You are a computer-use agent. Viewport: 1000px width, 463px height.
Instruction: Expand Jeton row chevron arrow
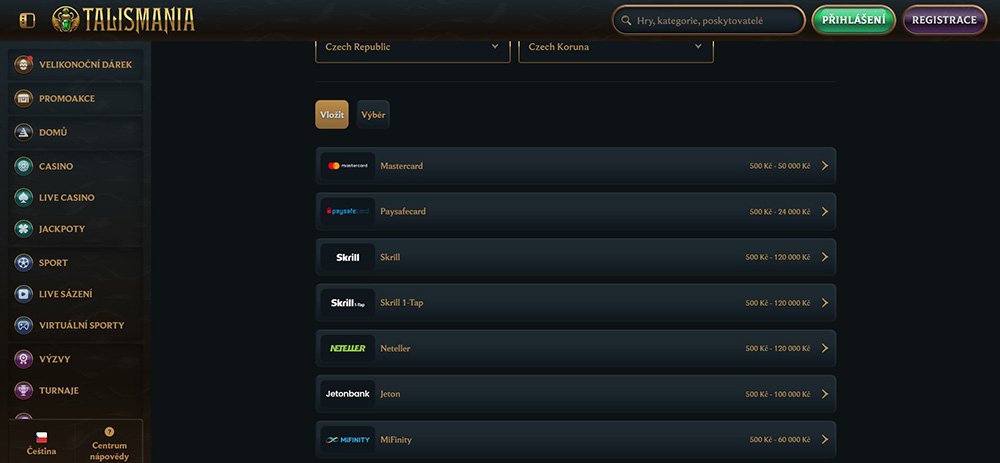click(x=825, y=394)
